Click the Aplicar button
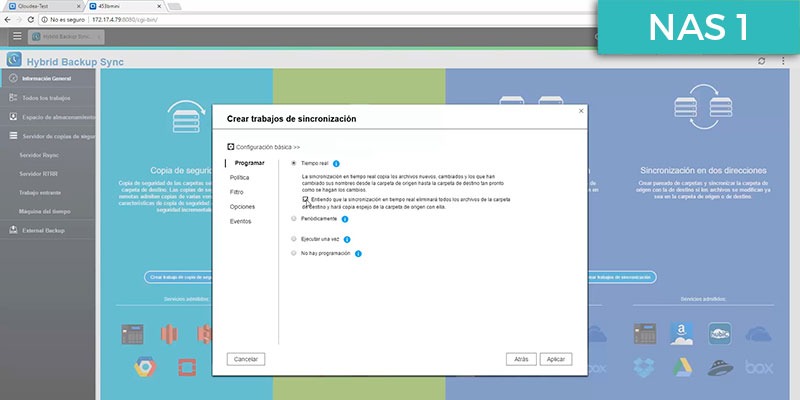This screenshot has width=800, height=400. pos(556,359)
